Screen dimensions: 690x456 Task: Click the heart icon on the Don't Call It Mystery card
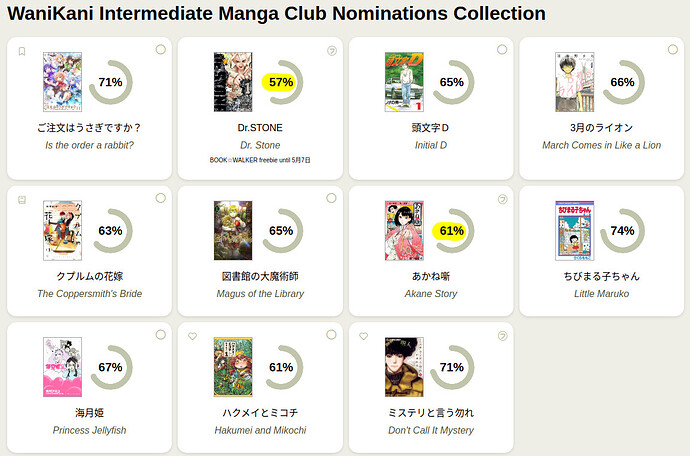[363, 336]
